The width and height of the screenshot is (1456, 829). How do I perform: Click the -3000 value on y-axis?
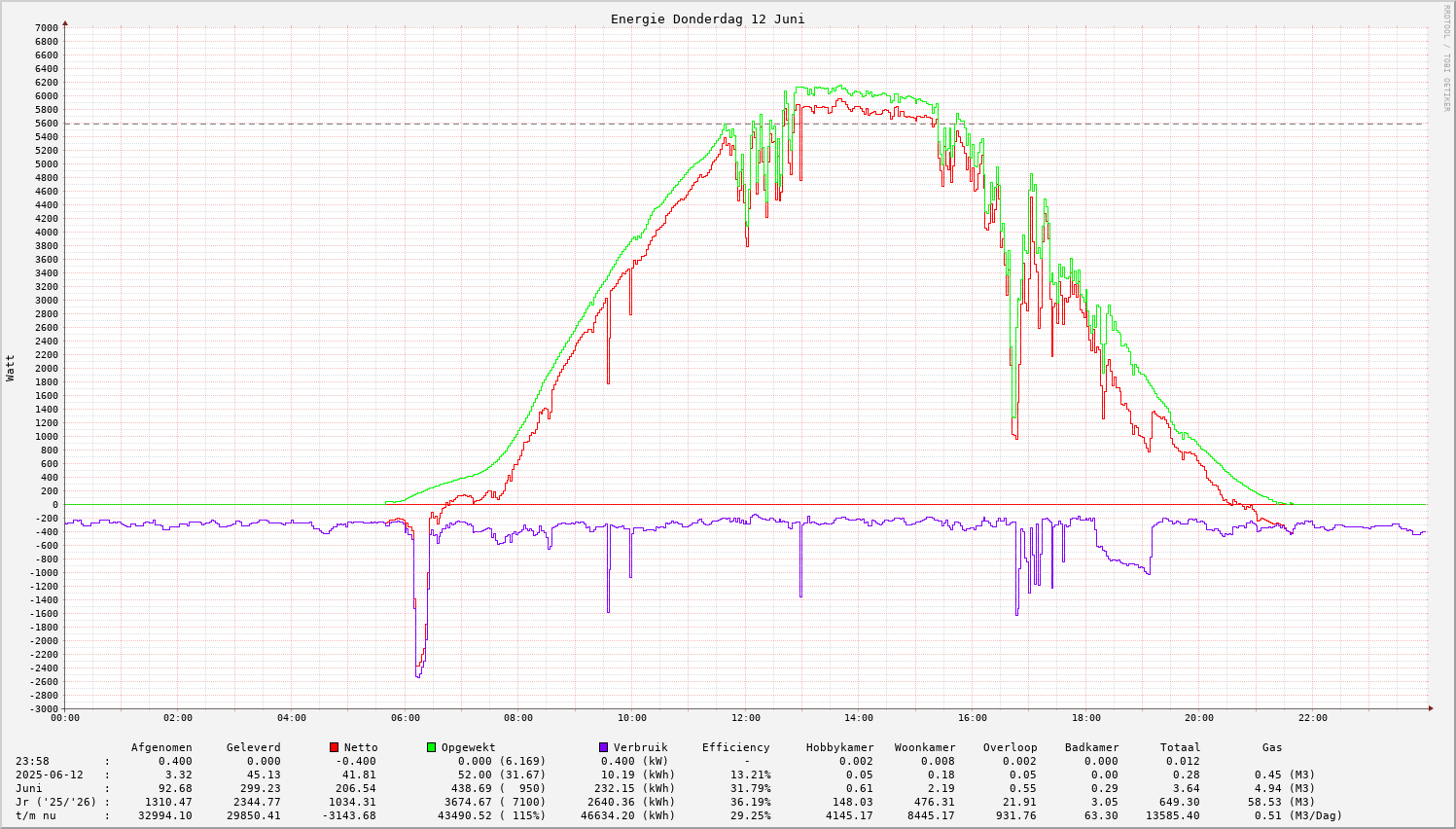44,708
